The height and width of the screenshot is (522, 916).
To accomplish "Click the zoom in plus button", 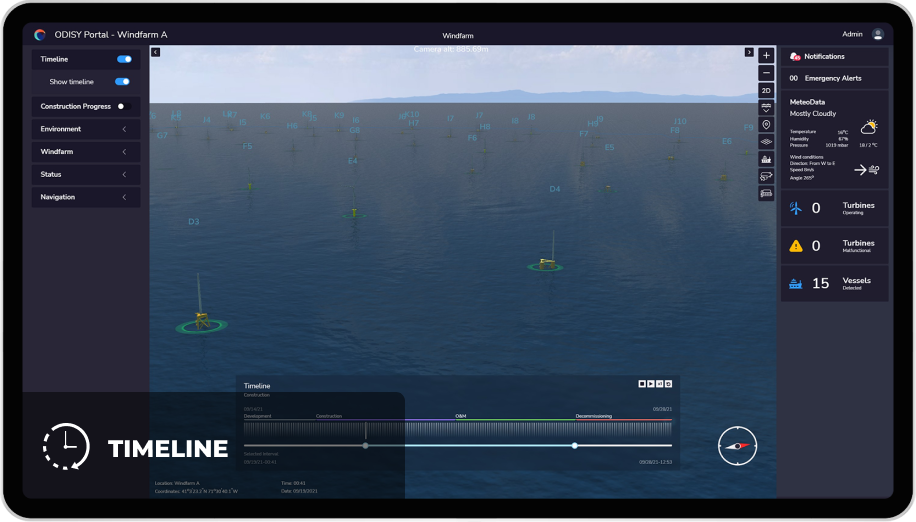I will pos(766,56).
